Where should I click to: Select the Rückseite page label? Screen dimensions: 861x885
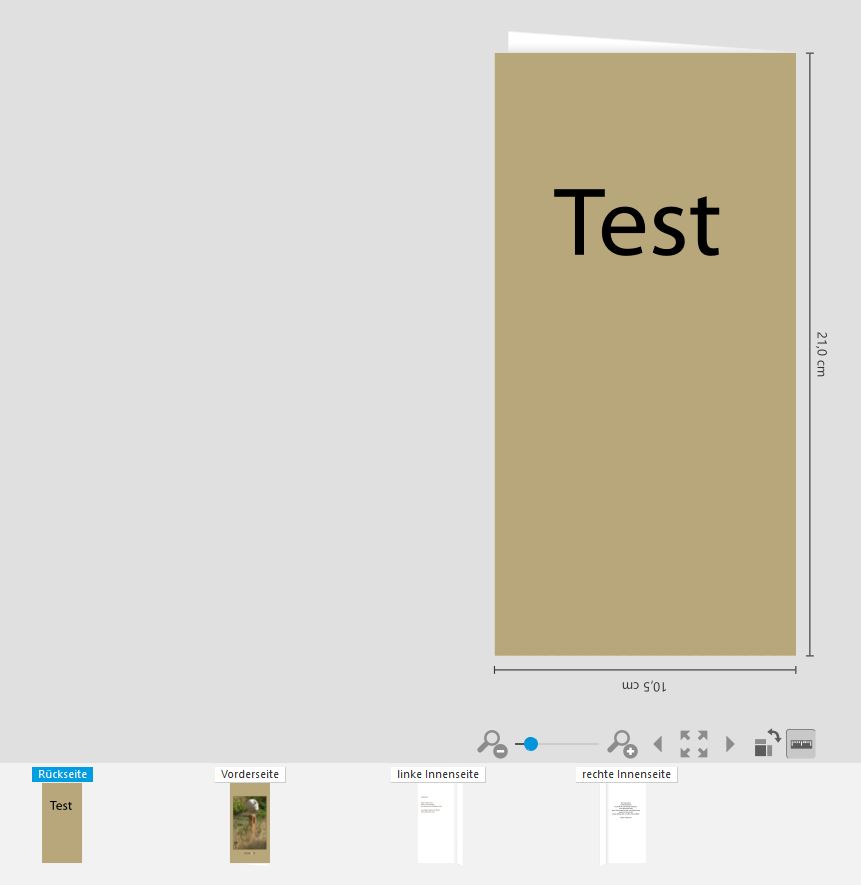62,774
